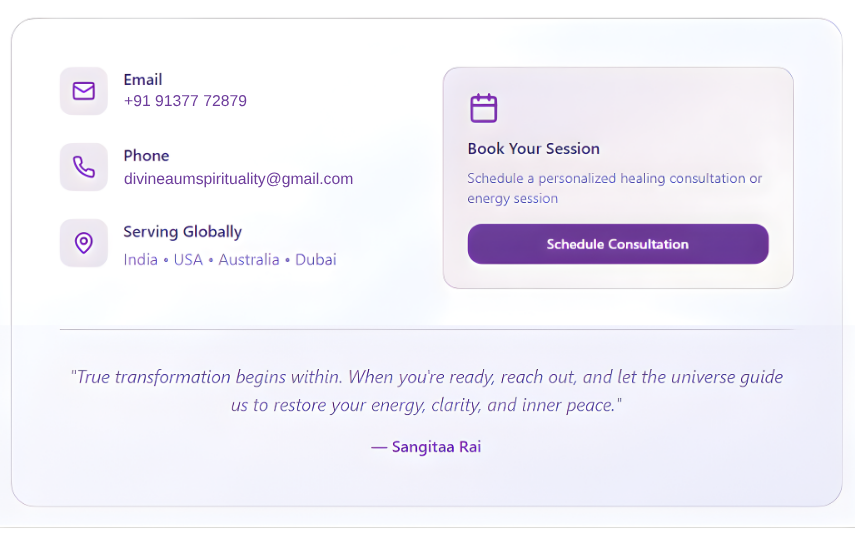855x540 pixels.
Task: Click the phone handset icon
Action: tap(84, 167)
